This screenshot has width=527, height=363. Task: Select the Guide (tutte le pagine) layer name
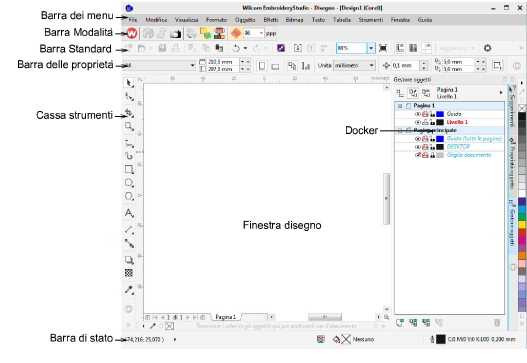tap(474, 139)
